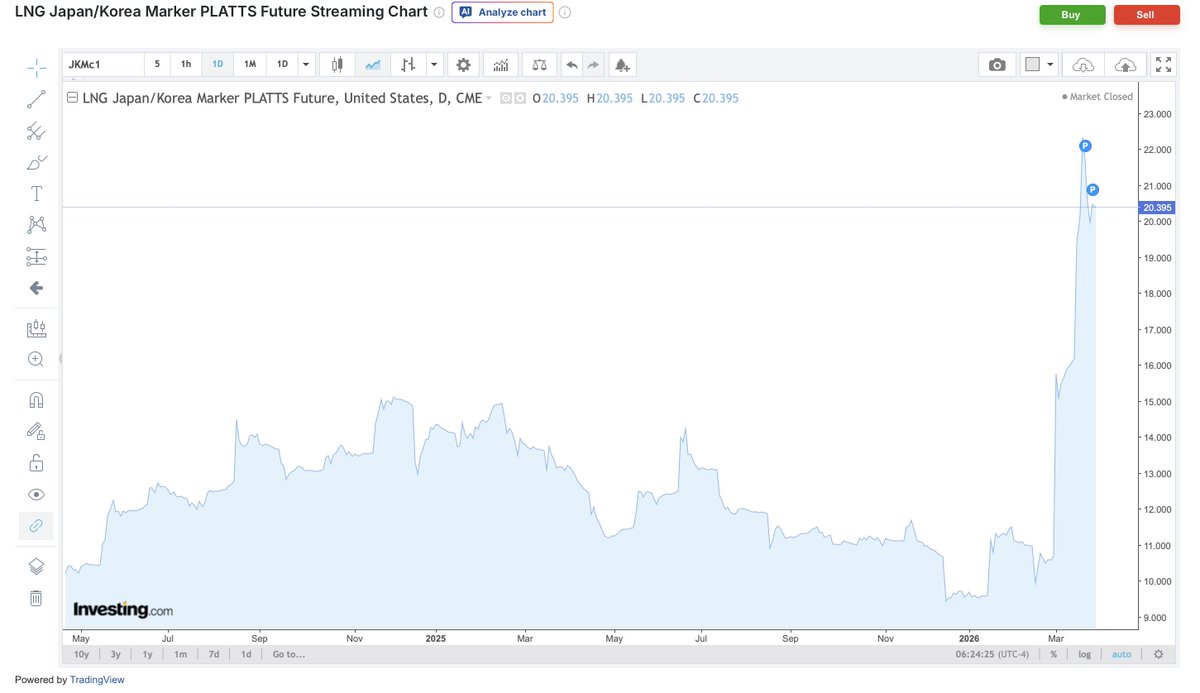Open chart properties gear in top toolbar
1200x693 pixels.
click(x=463, y=64)
